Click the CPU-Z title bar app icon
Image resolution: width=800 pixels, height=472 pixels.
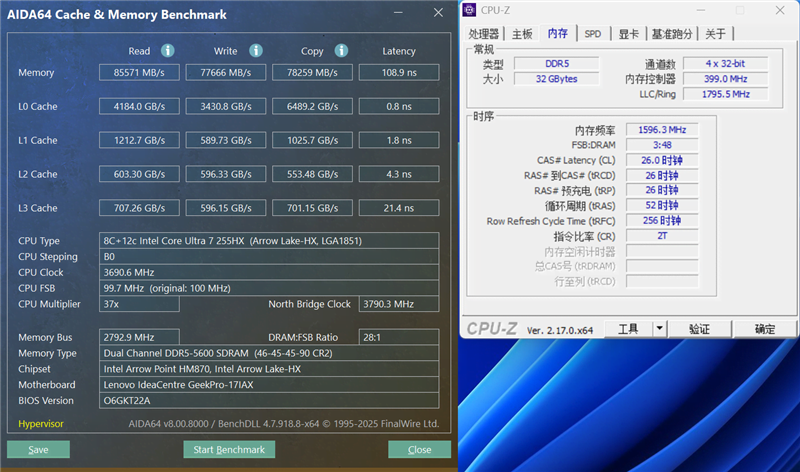[470, 10]
